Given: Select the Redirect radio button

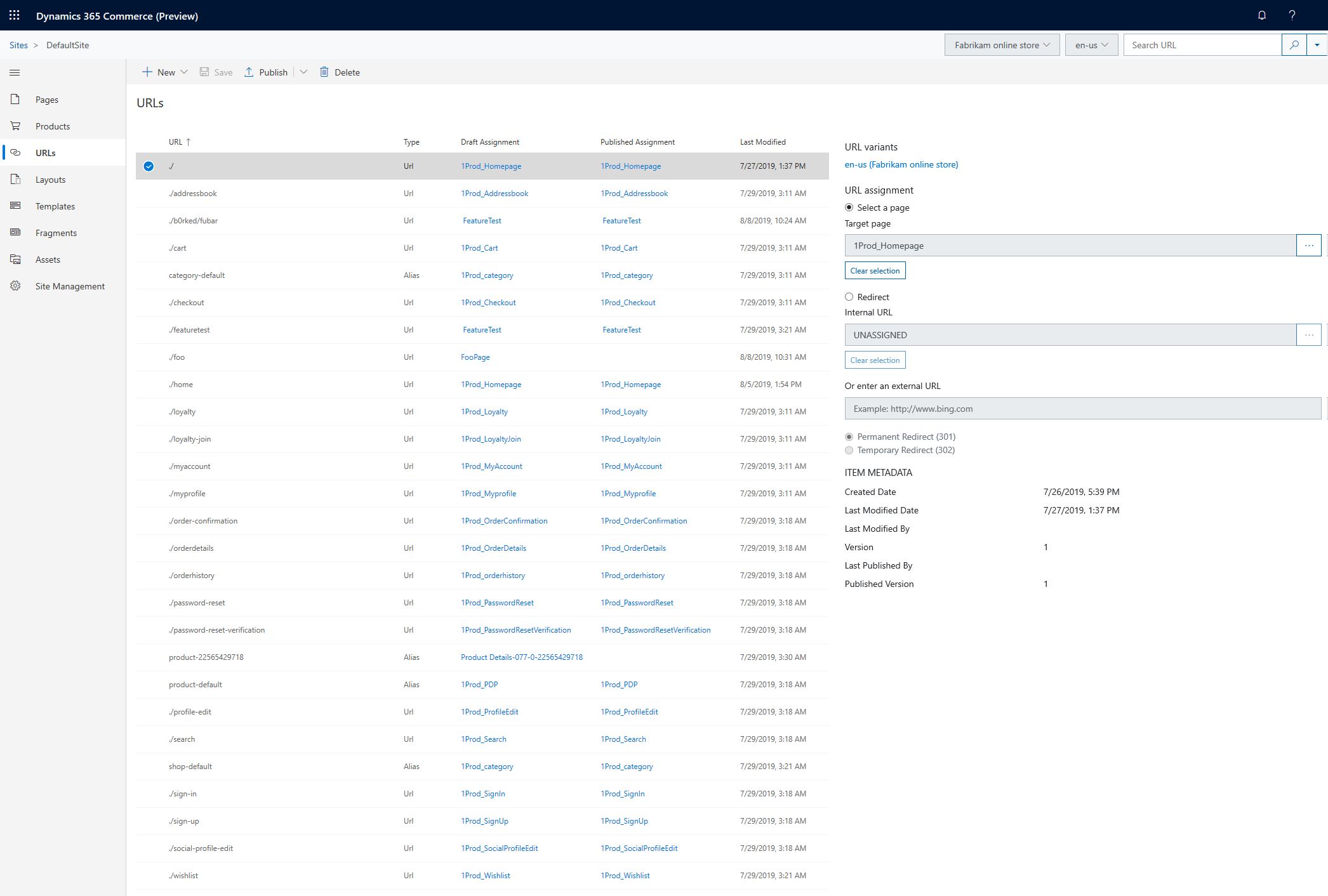Looking at the screenshot, I should click(x=849, y=297).
